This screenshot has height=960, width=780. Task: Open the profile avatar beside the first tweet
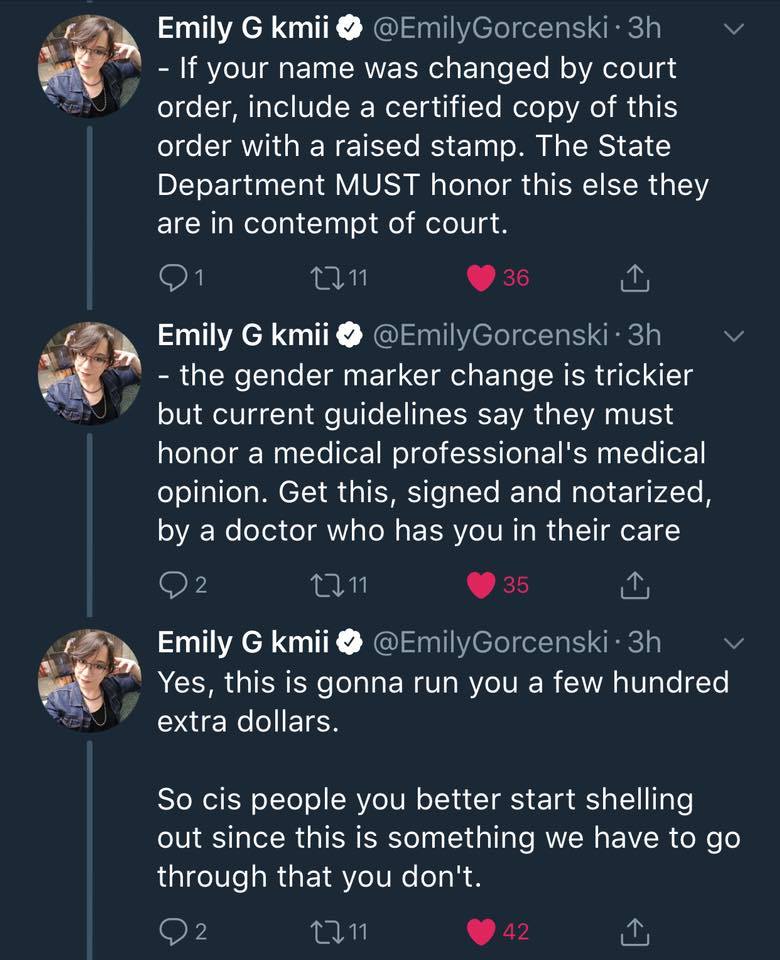click(x=90, y=67)
